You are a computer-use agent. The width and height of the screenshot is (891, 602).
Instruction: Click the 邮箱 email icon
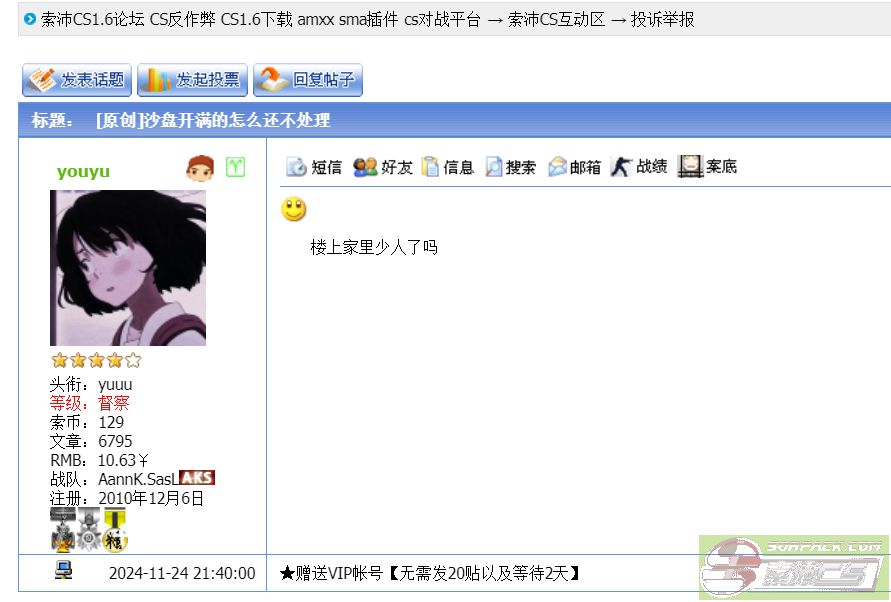(x=574, y=167)
